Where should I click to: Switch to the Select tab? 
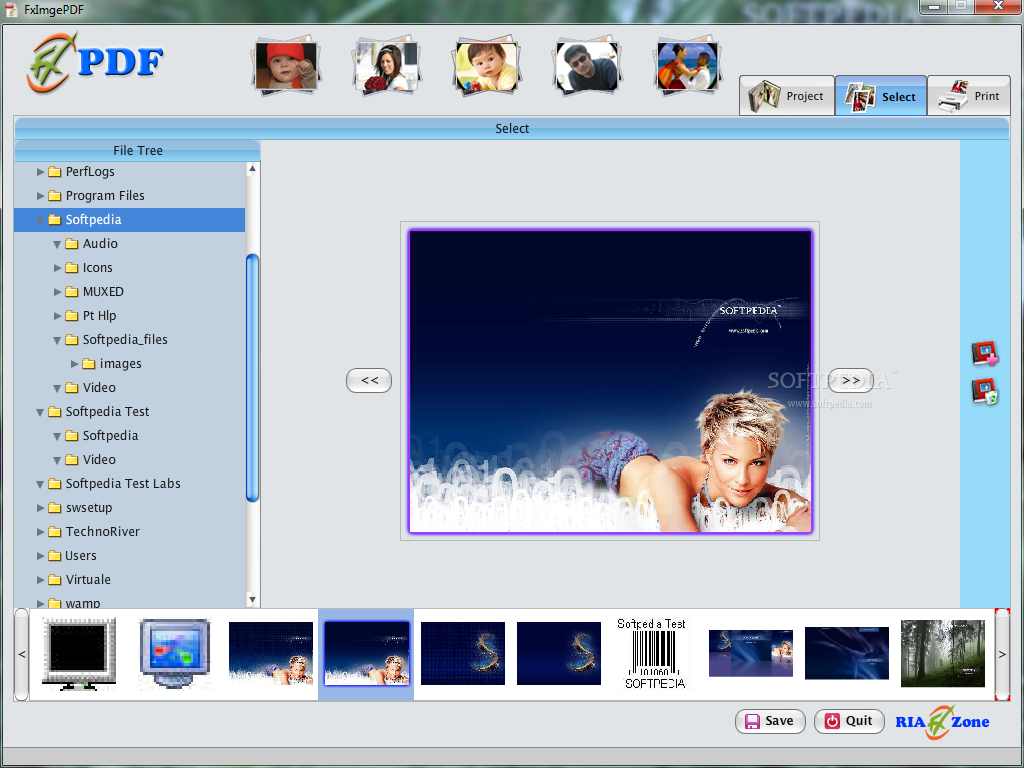(881, 96)
